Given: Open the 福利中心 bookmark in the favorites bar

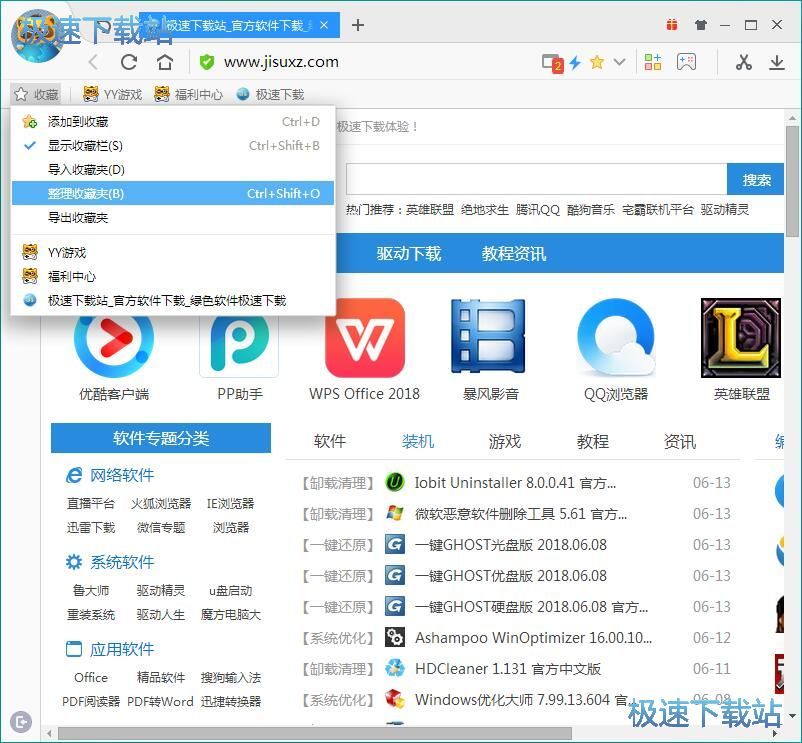Looking at the screenshot, I should pyautogui.click(x=189, y=94).
